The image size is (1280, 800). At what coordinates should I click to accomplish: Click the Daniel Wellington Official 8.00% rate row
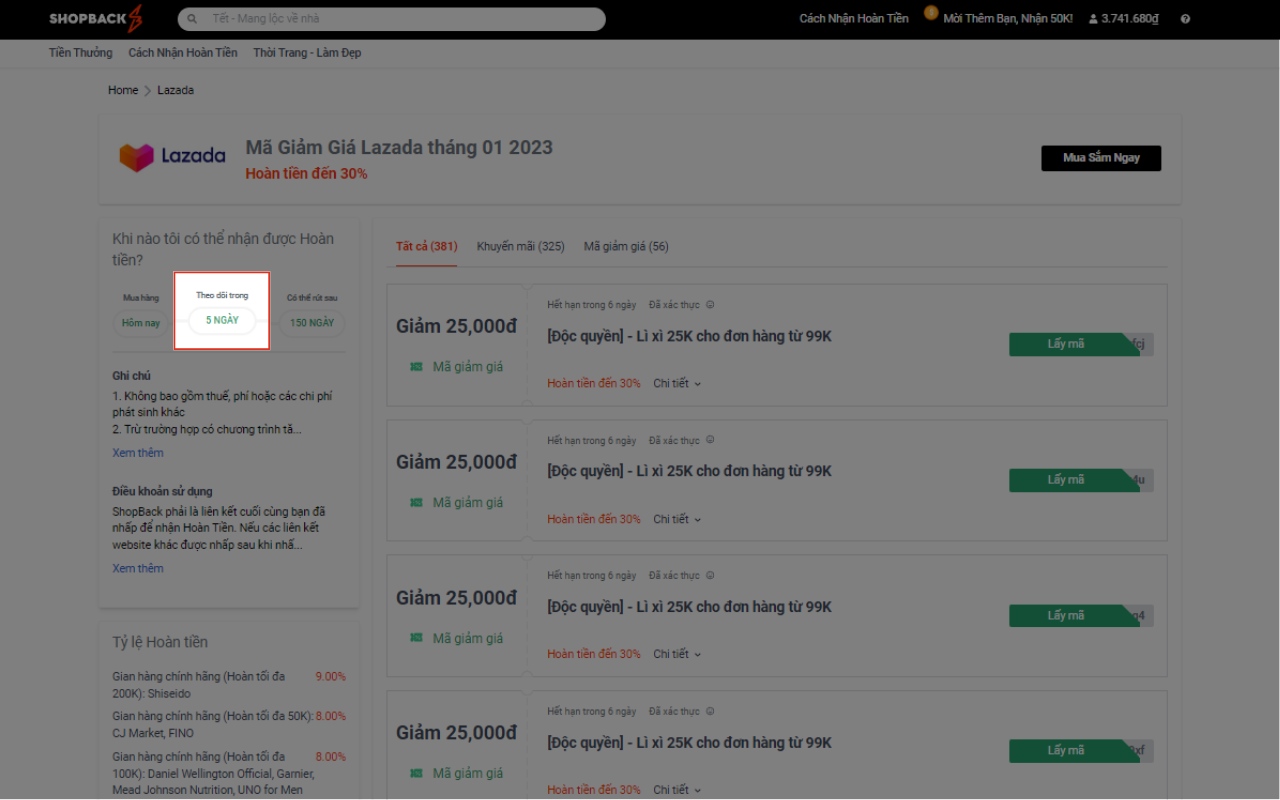pyautogui.click(x=229, y=774)
